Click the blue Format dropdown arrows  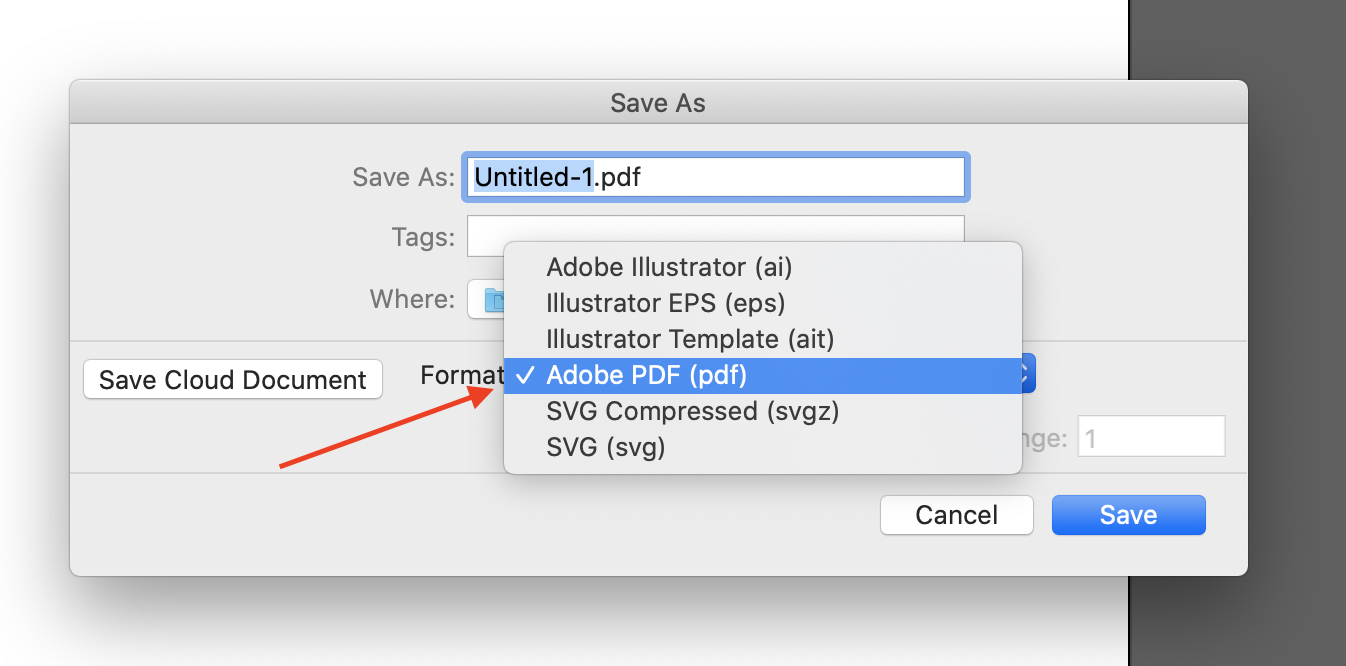1025,376
